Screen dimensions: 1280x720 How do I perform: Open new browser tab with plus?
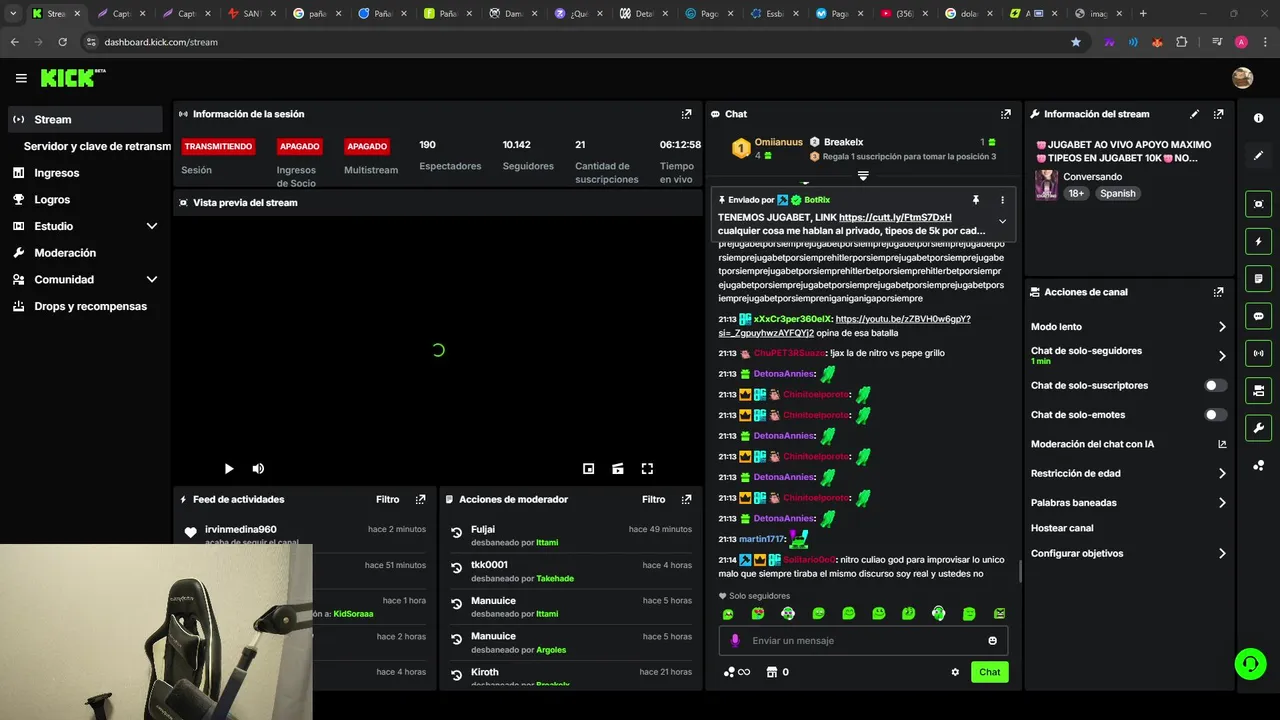click(x=1143, y=14)
